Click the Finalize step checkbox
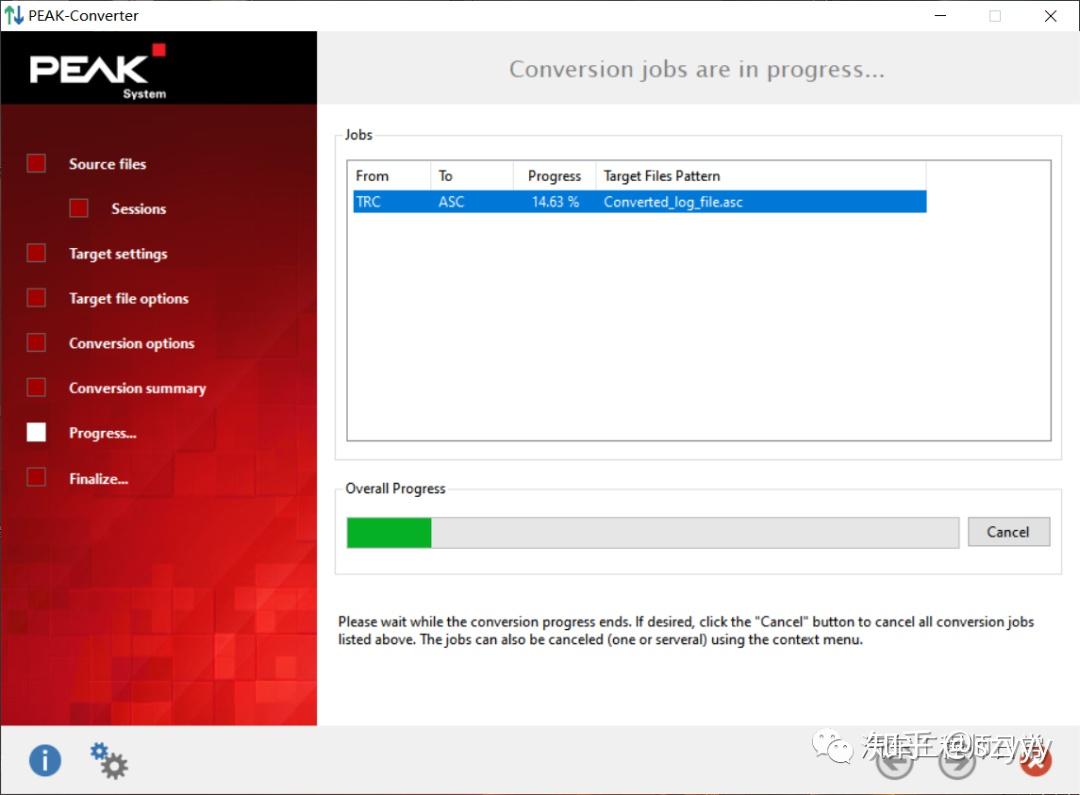The image size is (1080, 795). tap(36, 478)
